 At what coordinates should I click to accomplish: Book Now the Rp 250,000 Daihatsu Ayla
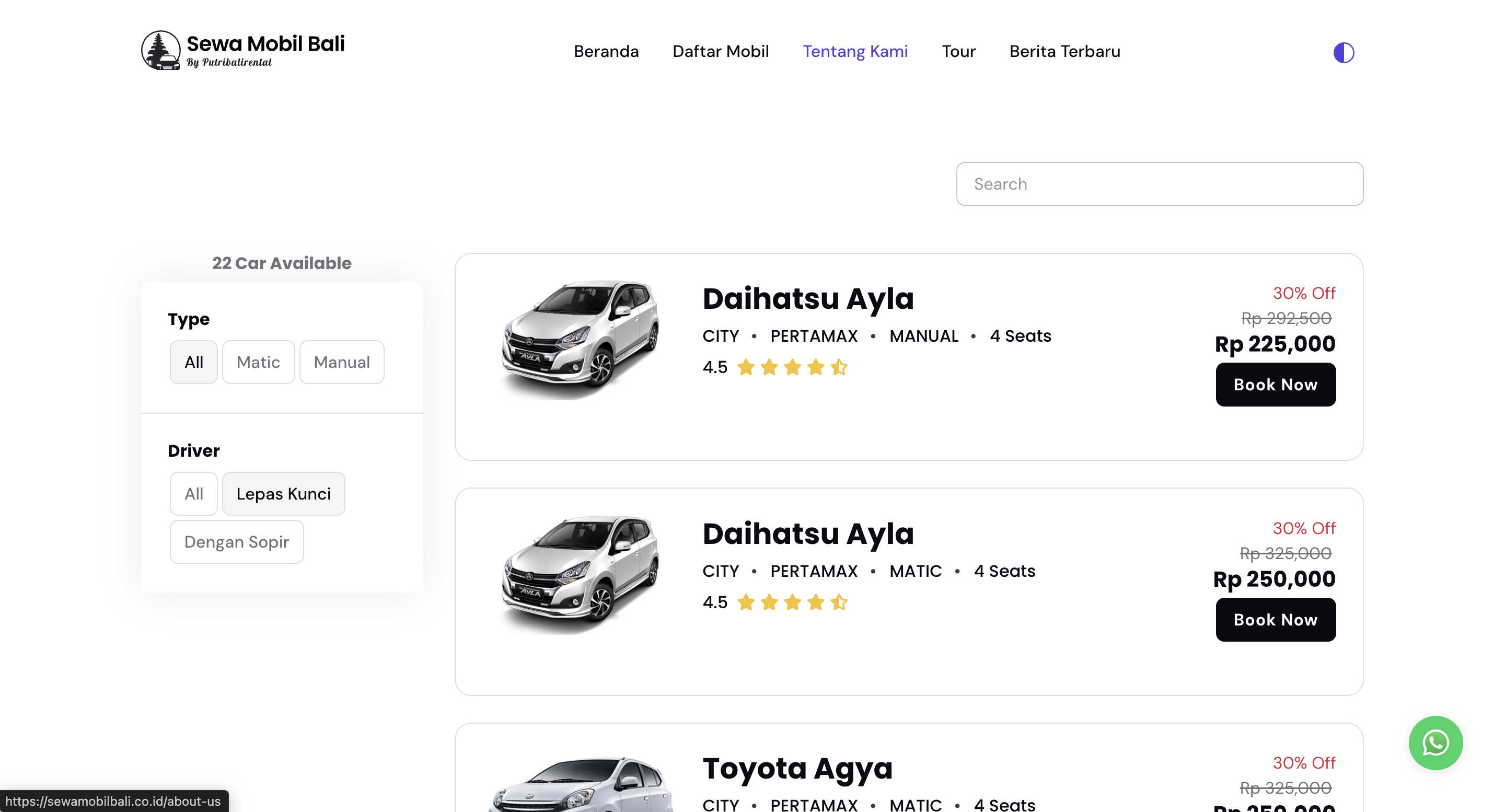tap(1276, 620)
